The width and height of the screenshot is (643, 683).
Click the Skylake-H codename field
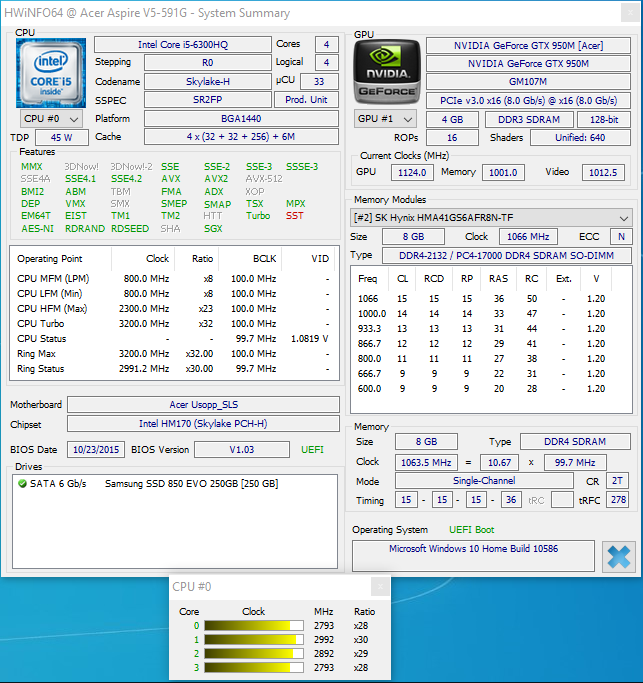208,81
